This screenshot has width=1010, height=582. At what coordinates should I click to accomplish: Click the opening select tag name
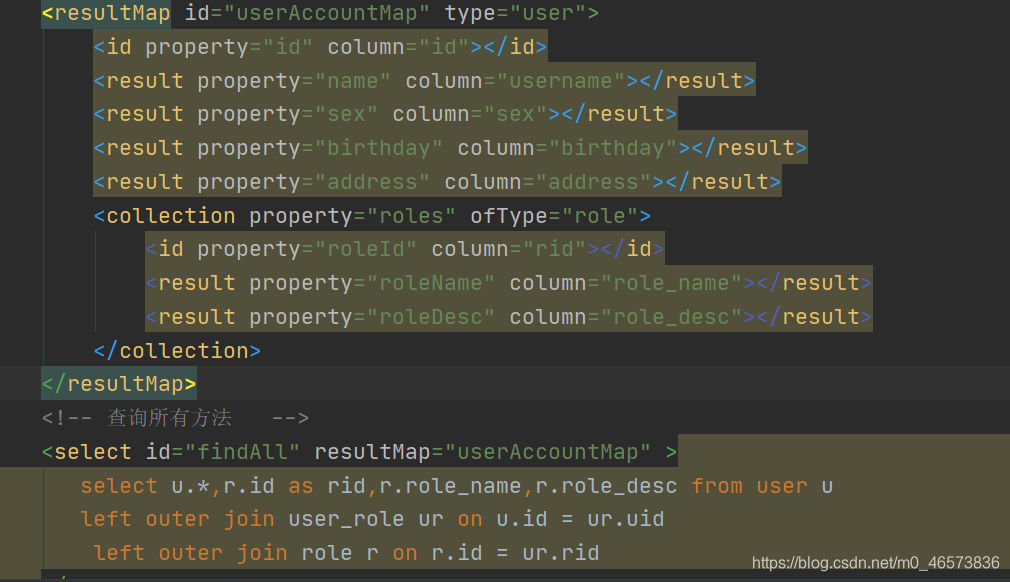(93, 452)
